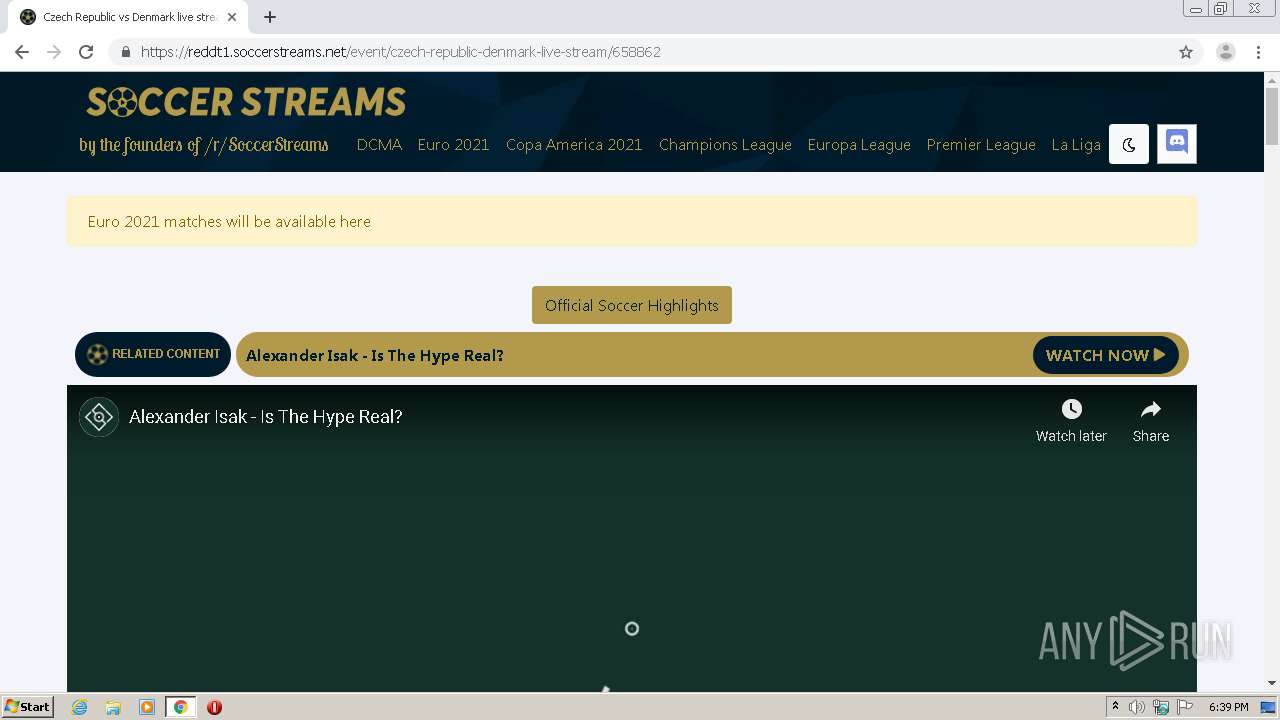The image size is (1280, 720).
Task: Open the video title link in player
Action: tap(266, 417)
